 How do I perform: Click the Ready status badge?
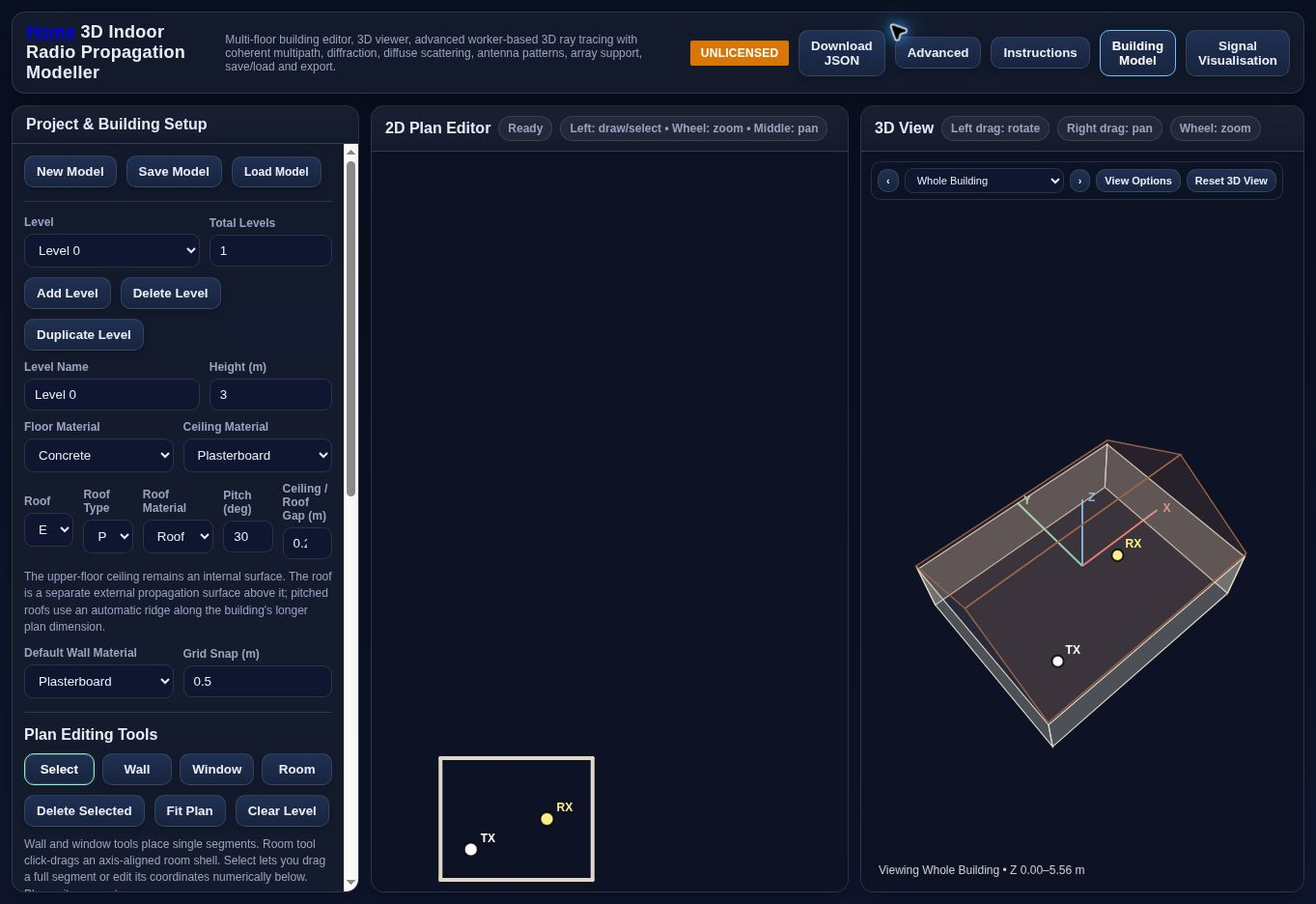coord(525,128)
